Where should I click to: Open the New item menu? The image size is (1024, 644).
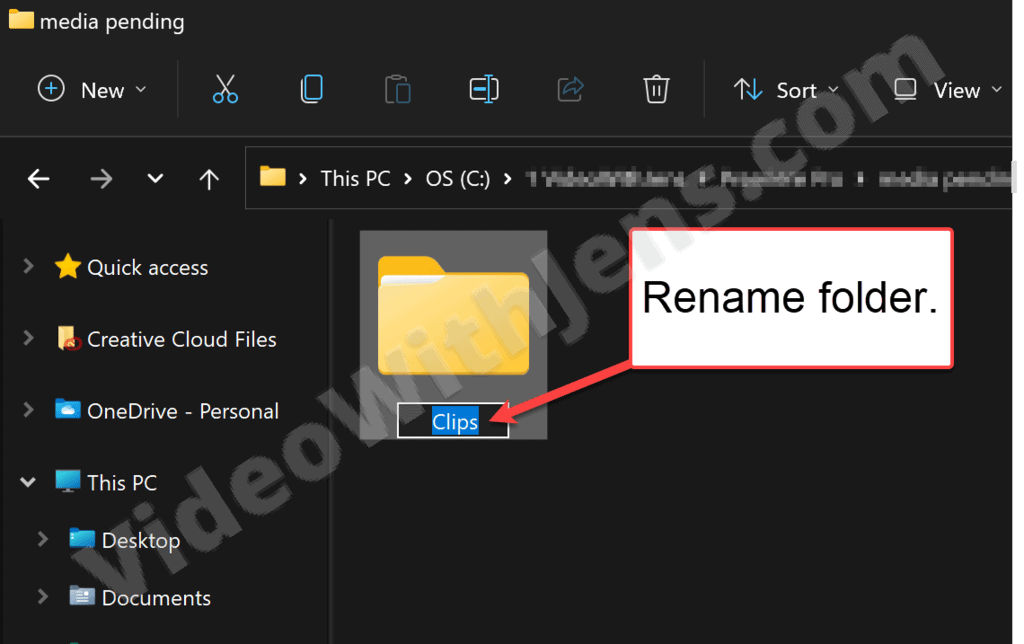tap(92, 89)
